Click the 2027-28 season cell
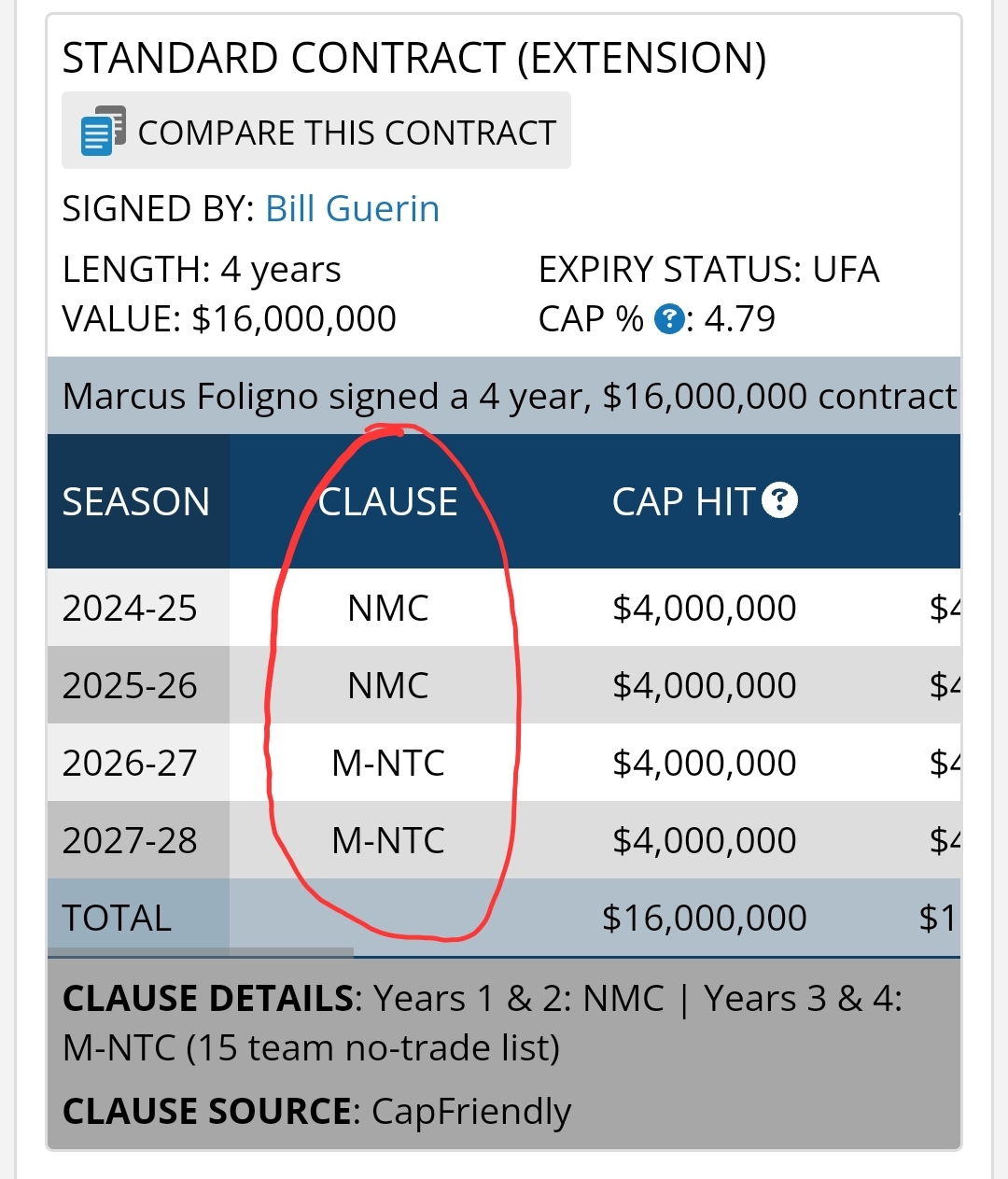The height and width of the screenshot is (1179, 1008). pyautogui.click(x=138, y=840)
